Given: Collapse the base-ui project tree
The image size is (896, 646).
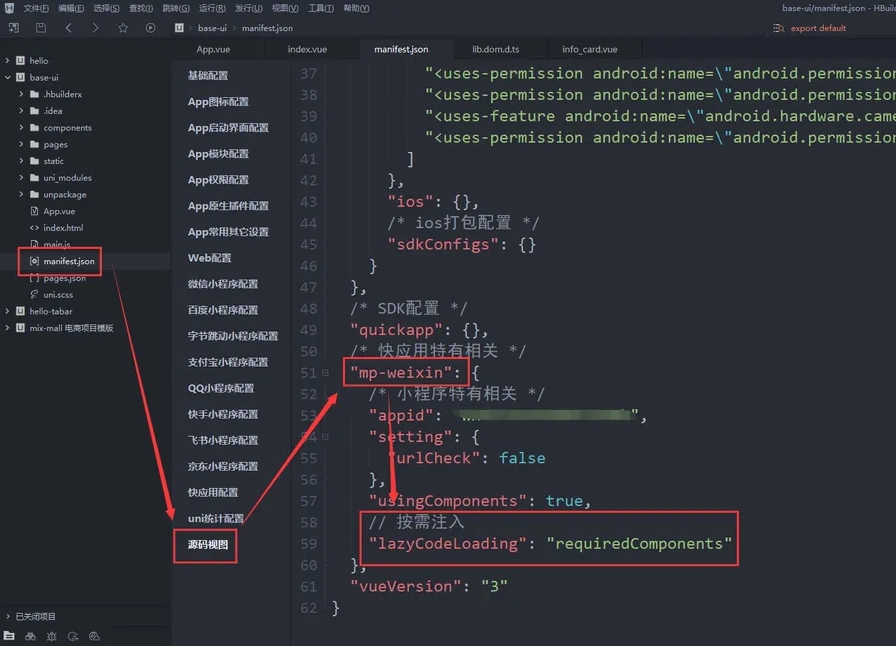Looking at the screenshot, I should click(x=9, y=77).
